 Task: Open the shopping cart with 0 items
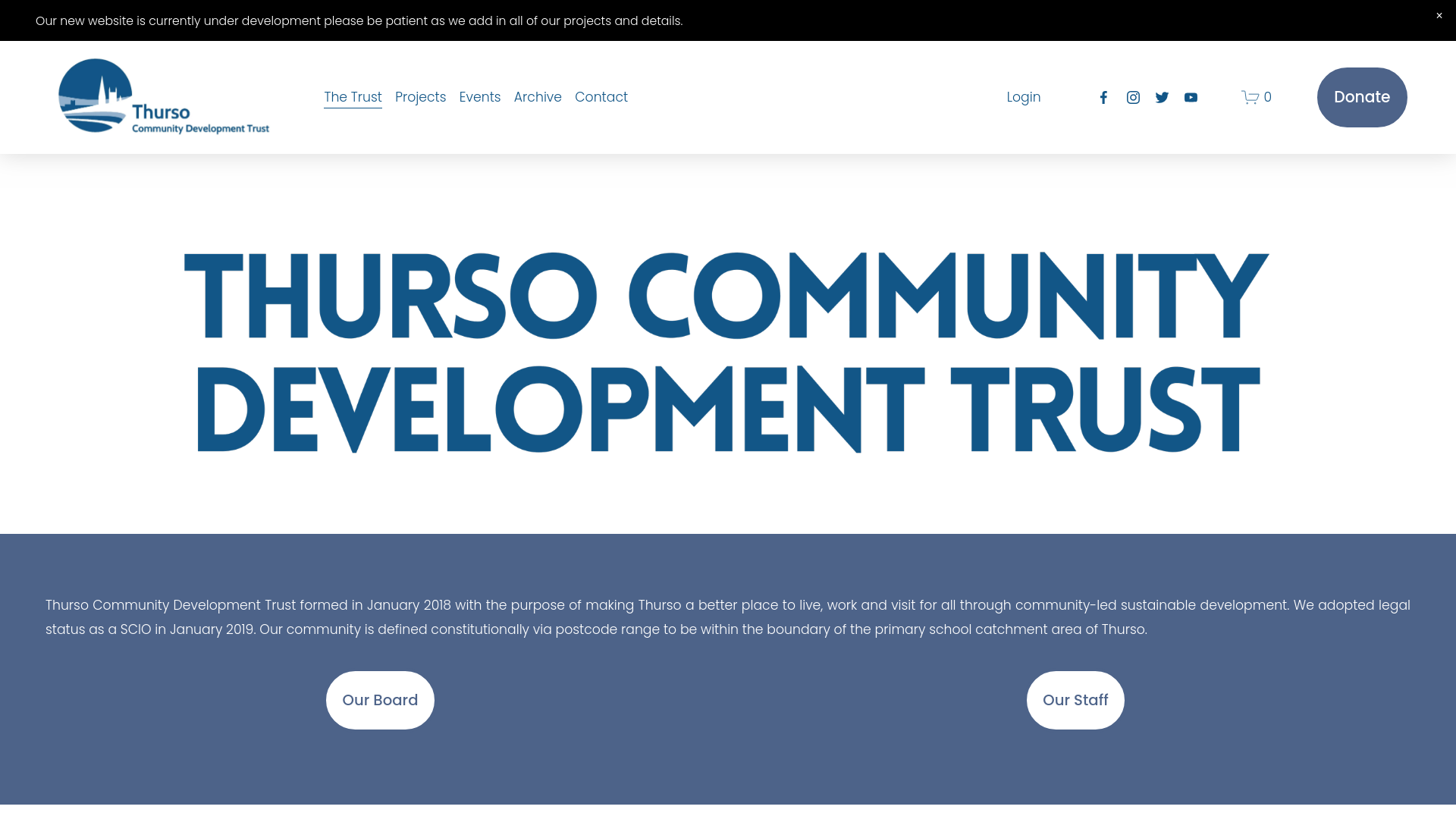pyautogui.click(x=1257, y=97)
